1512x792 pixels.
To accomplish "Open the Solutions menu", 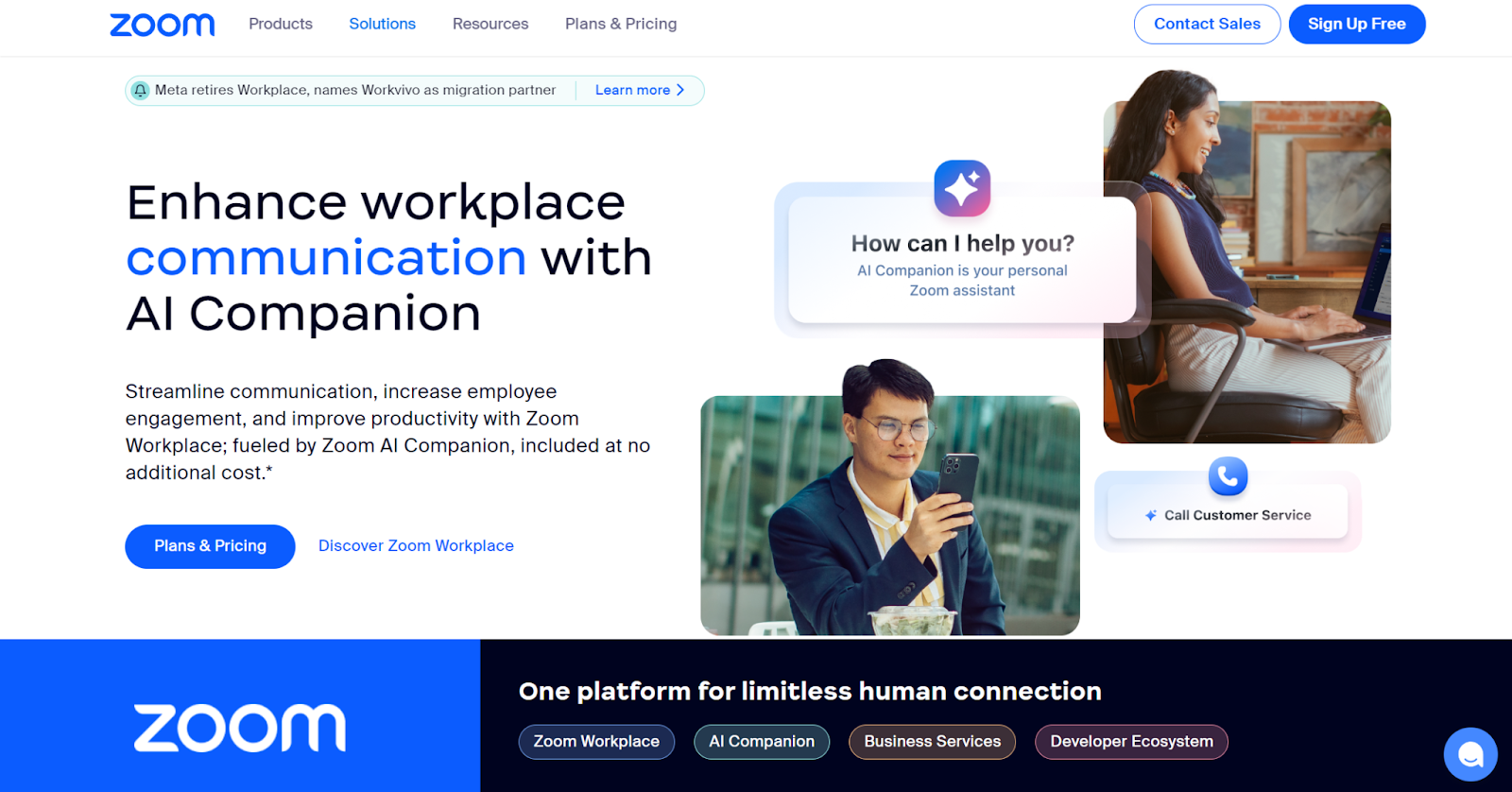I will (383, 24).
